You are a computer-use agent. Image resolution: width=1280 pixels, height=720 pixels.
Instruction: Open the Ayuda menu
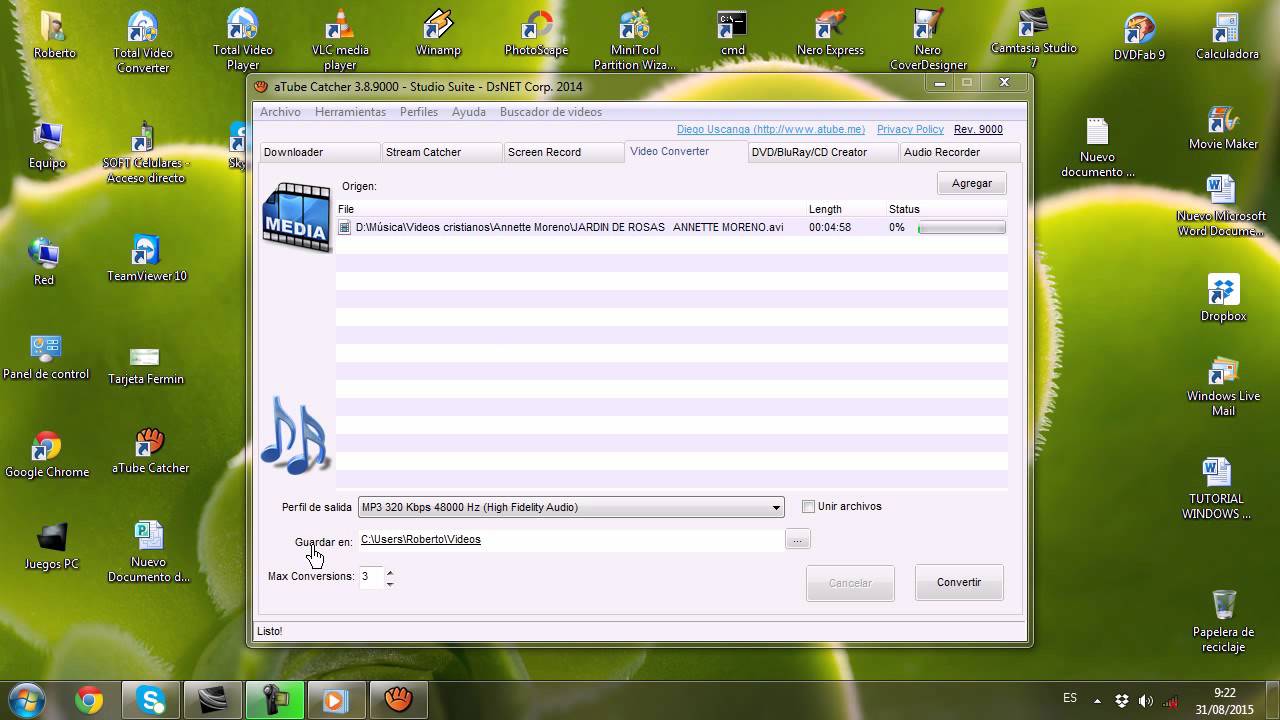(x=468, y=112)
